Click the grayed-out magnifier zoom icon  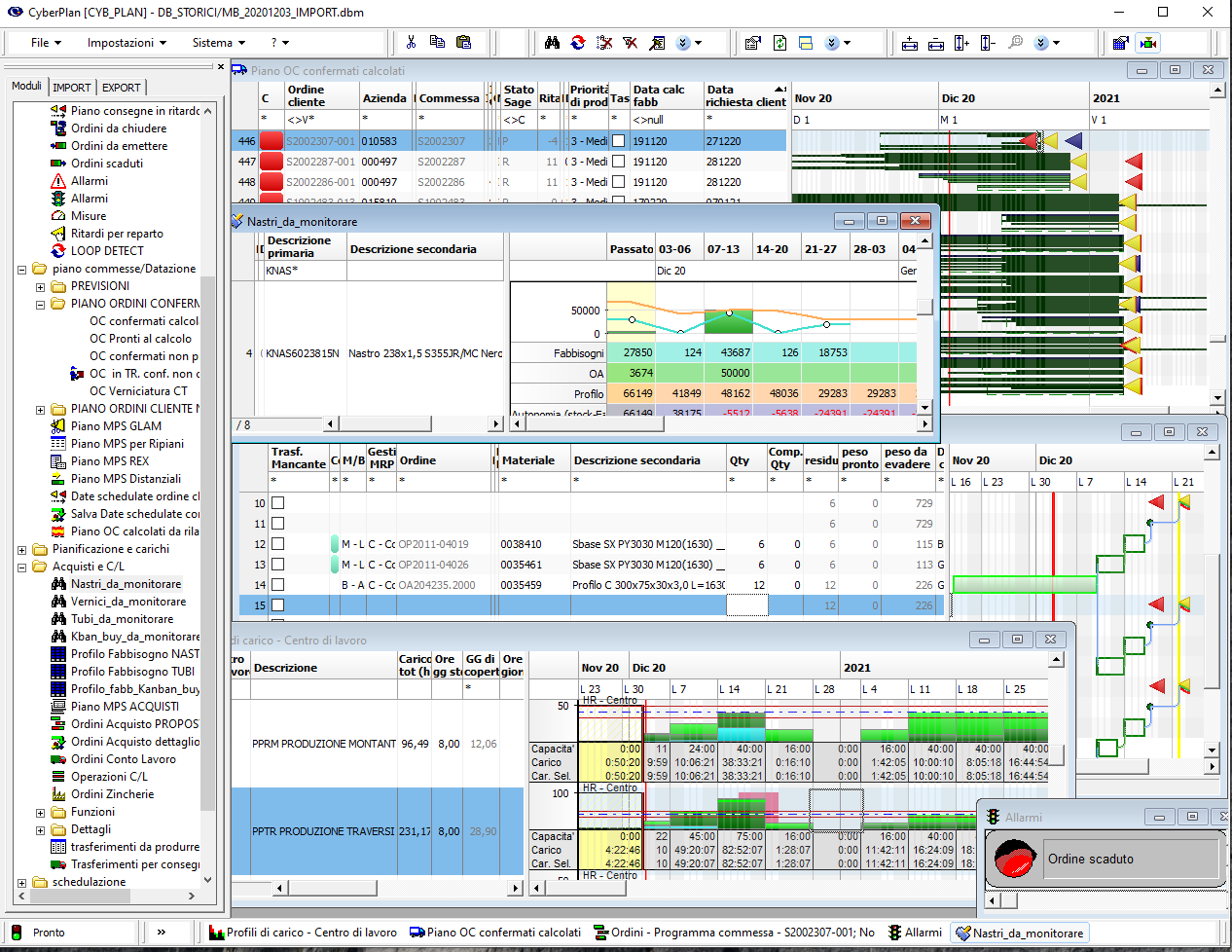(1015, 43)
